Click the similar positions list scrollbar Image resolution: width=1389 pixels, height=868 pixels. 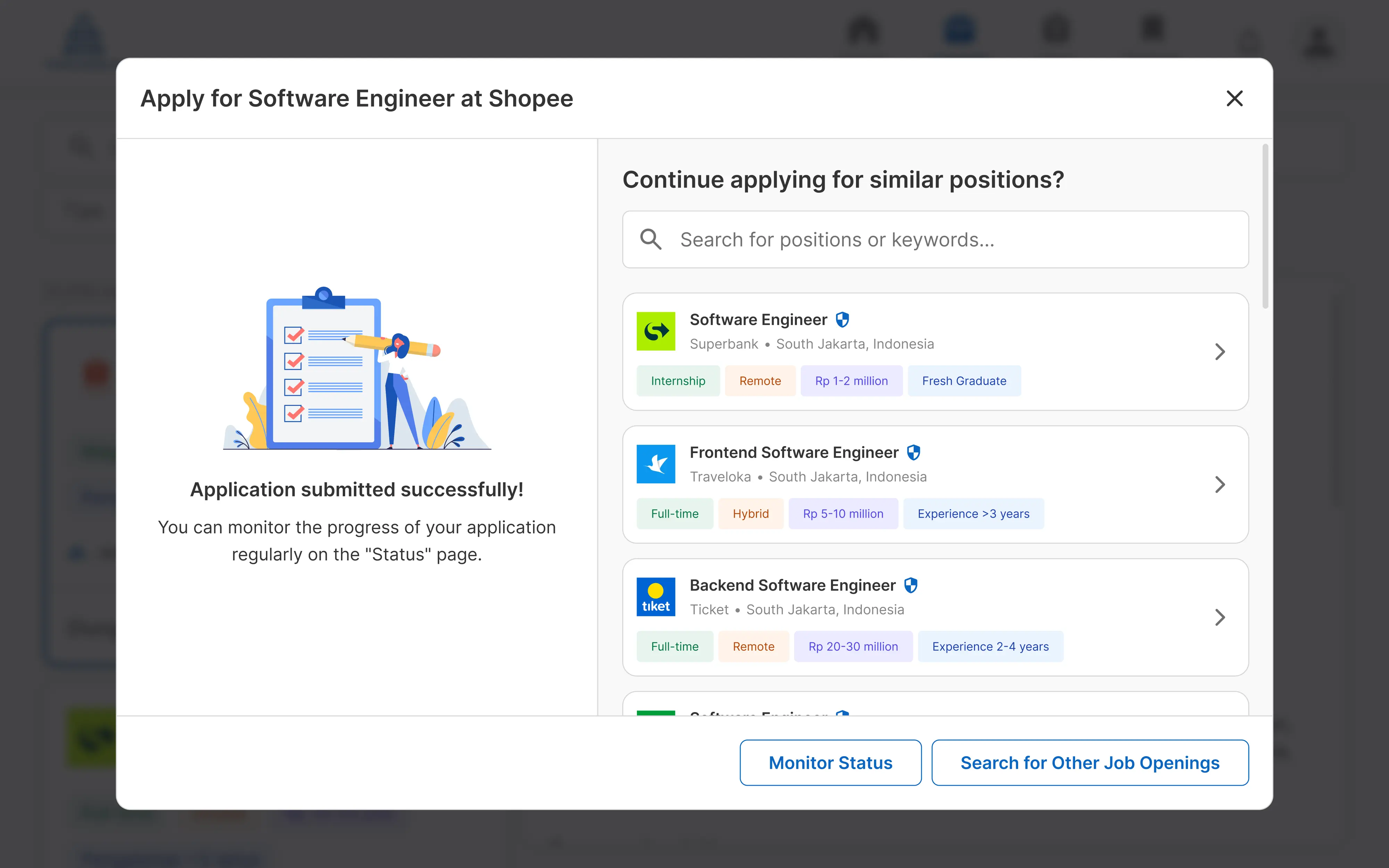point(1265,226)
